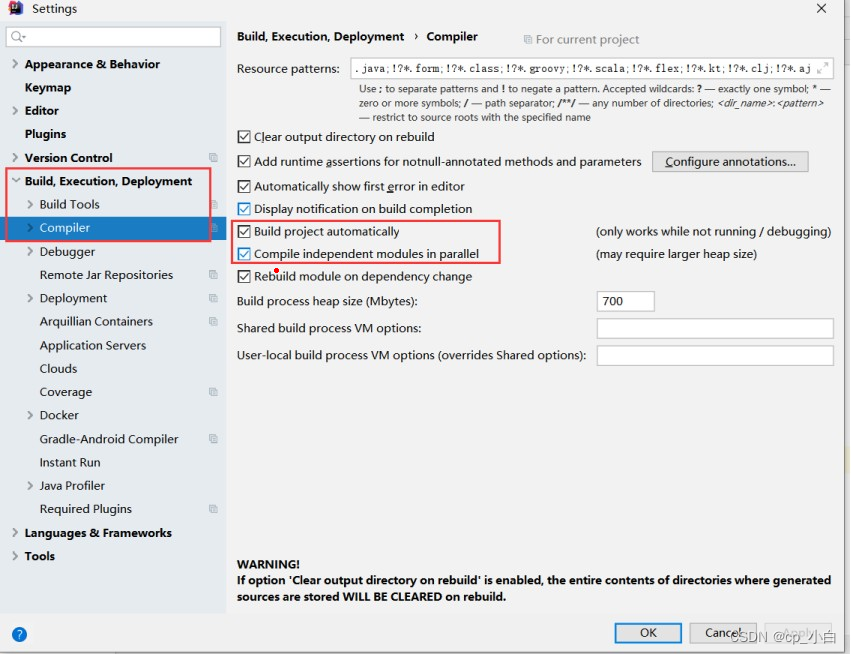This screenshot has height=654, width=851.
Task: Click the project-level icon beside Arquillian Containers
Action: 213,321
